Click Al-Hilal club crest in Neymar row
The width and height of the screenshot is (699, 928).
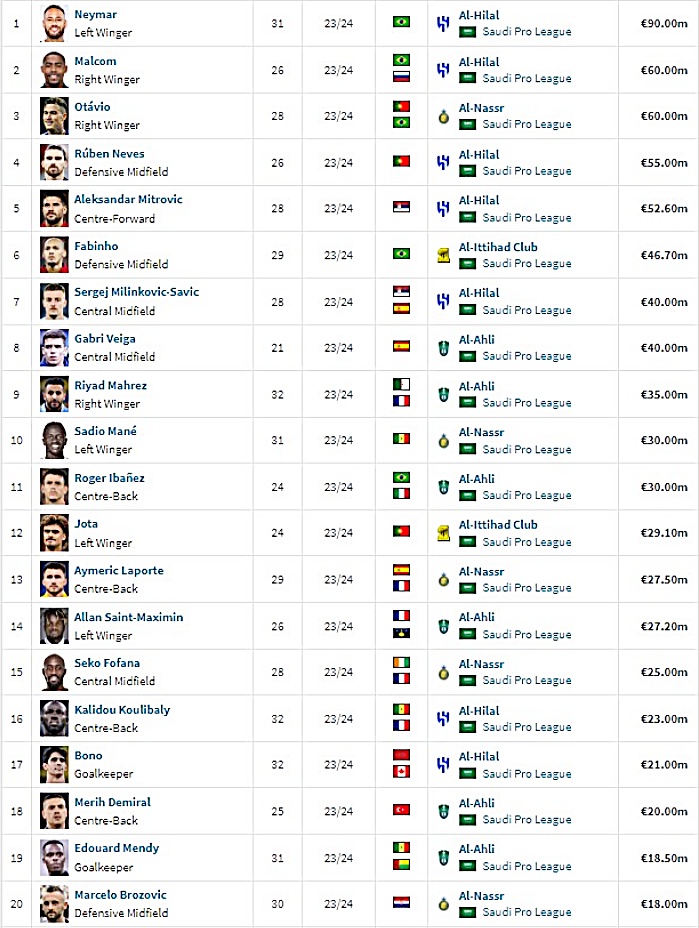click(x=443, y=24)
